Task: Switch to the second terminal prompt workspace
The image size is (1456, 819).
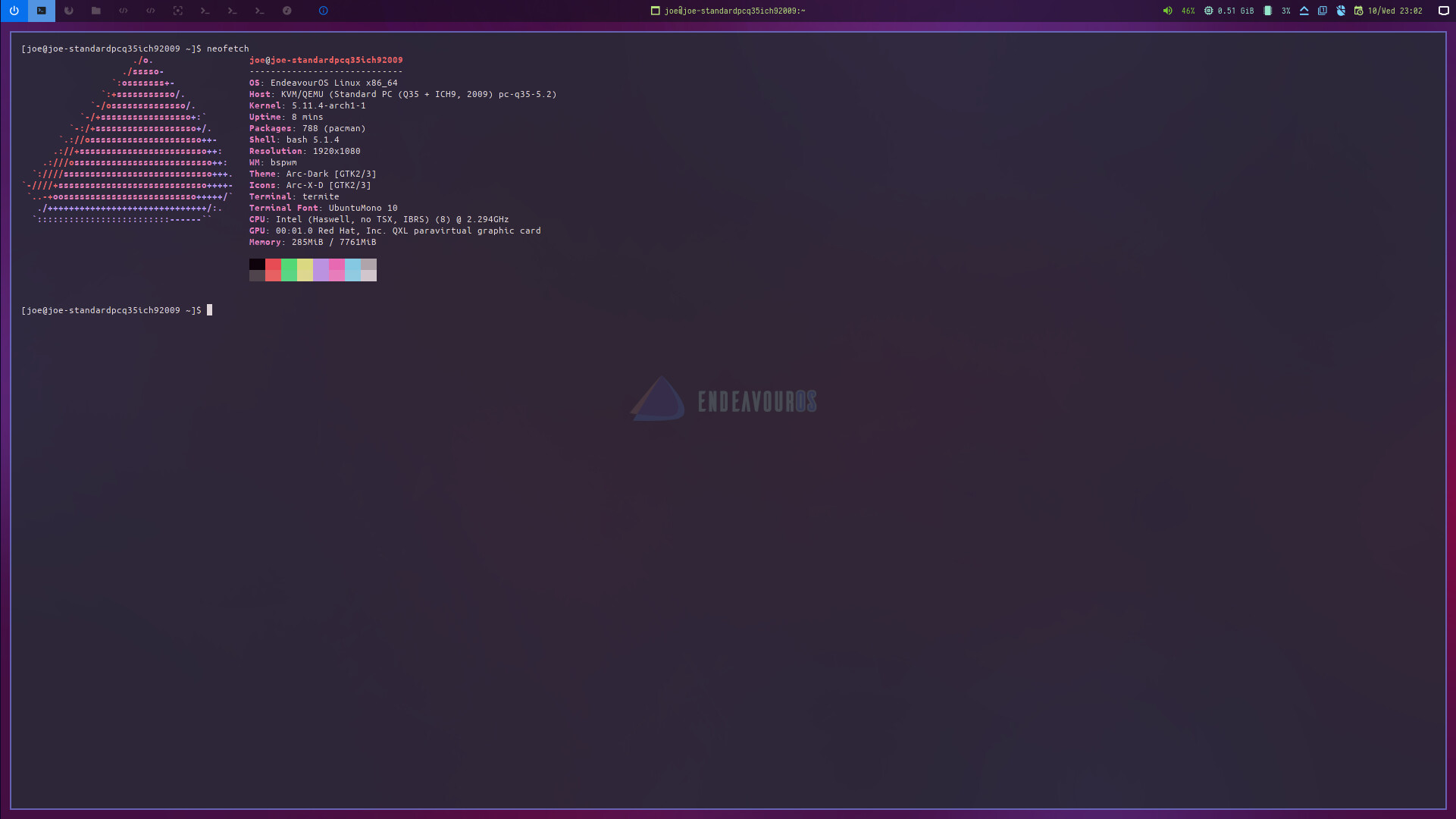Action: [233, 11]
